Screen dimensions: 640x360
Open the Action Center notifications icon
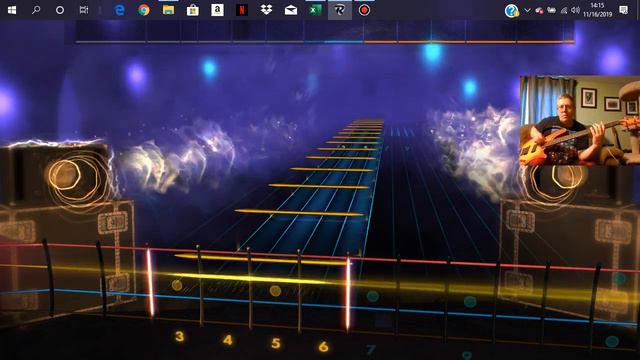pyautogui.click(x=623, y=10)
